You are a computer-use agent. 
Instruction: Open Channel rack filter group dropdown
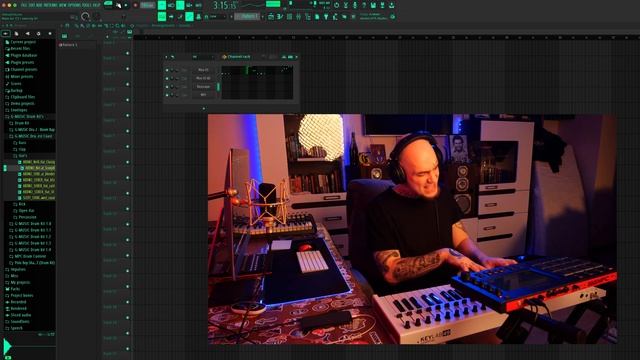[203, 57]
